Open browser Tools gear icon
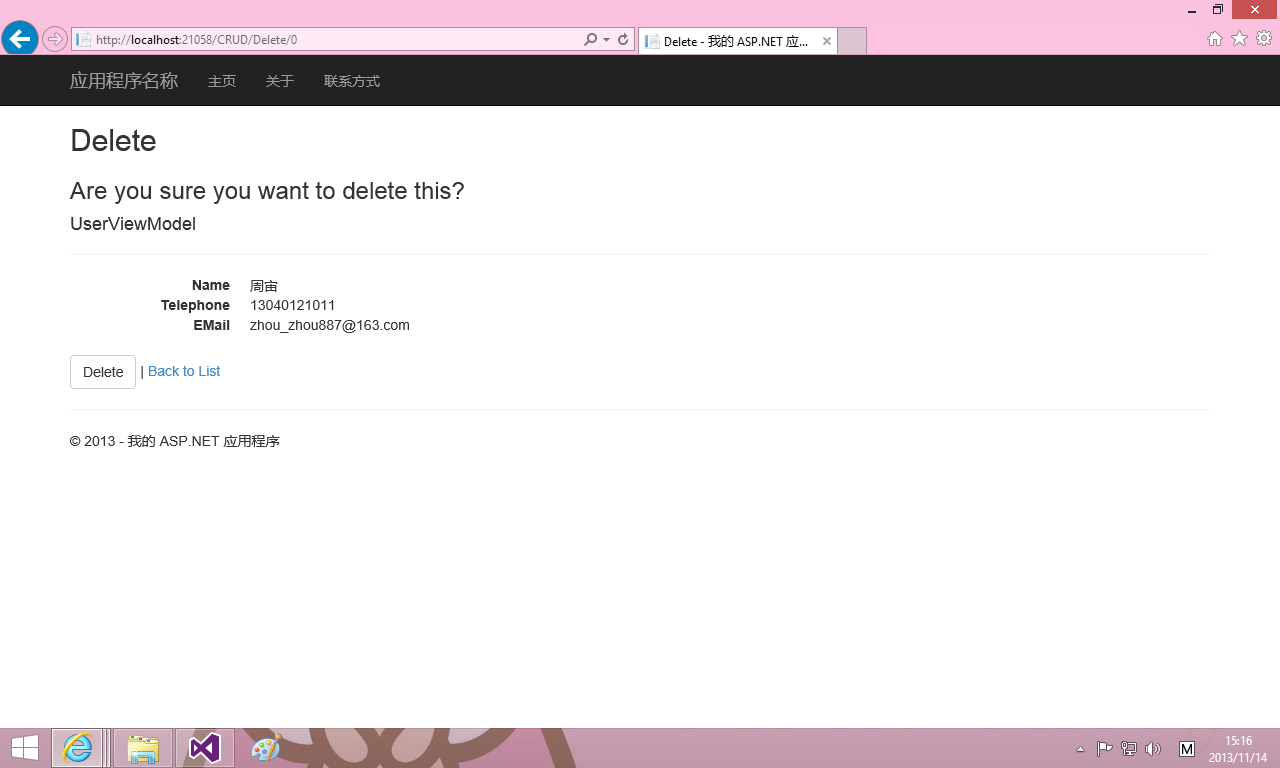Image resolution: width=1280 pixels, height=768 pixels. [1264, 38]
